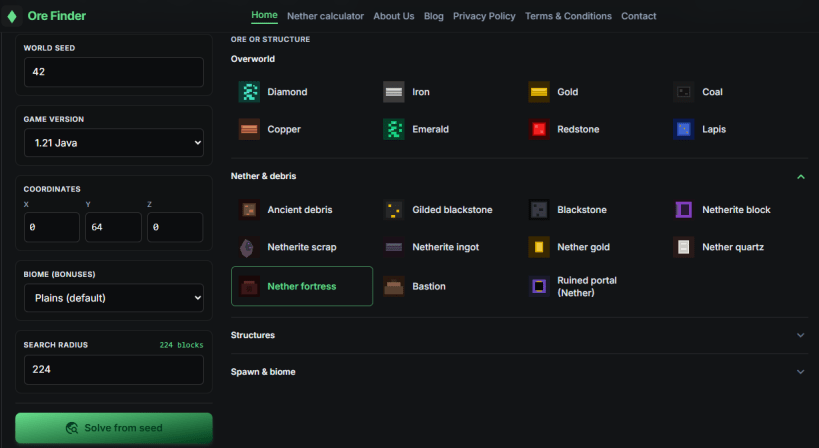
Task: Click the Solve from seed button
Action: pos(114,428)
